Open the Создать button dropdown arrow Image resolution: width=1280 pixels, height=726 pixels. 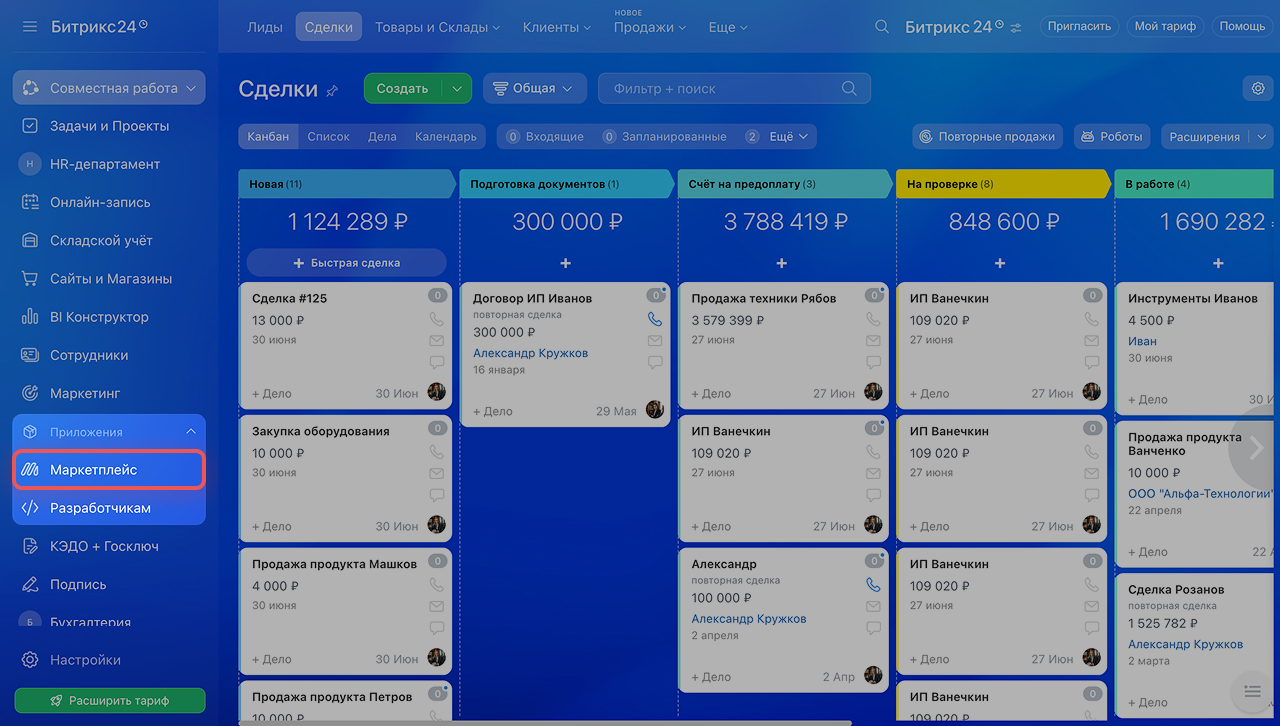pos(457,88)
